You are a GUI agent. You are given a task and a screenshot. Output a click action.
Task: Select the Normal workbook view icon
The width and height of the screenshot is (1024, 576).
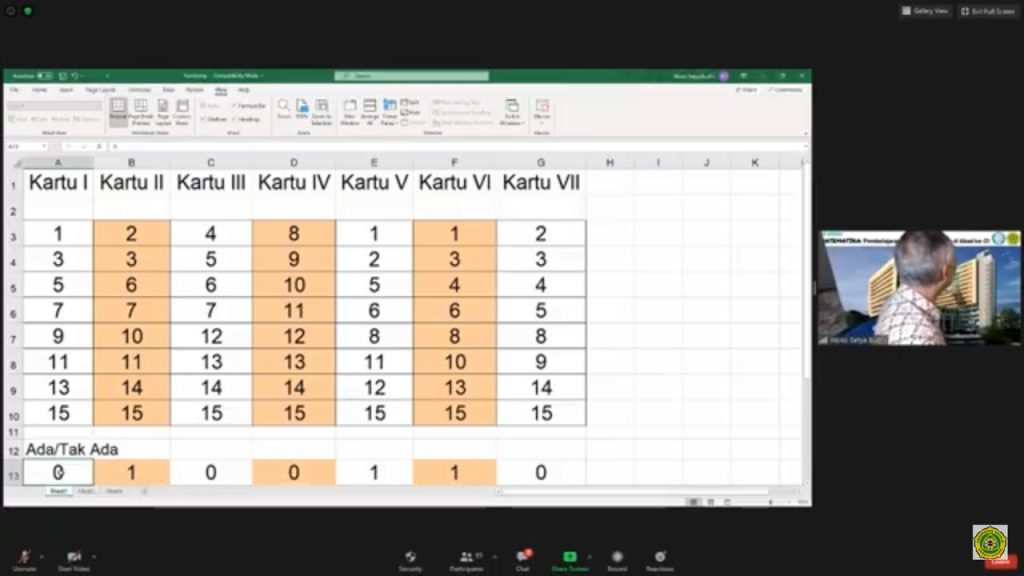[118, 112]
